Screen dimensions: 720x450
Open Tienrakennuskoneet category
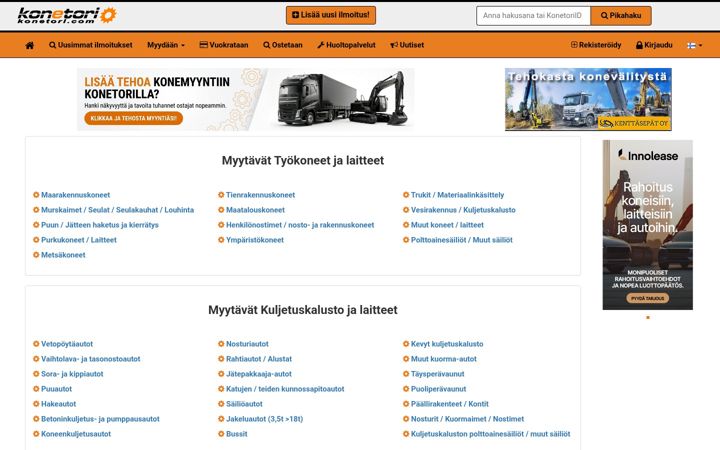[260, 195]
